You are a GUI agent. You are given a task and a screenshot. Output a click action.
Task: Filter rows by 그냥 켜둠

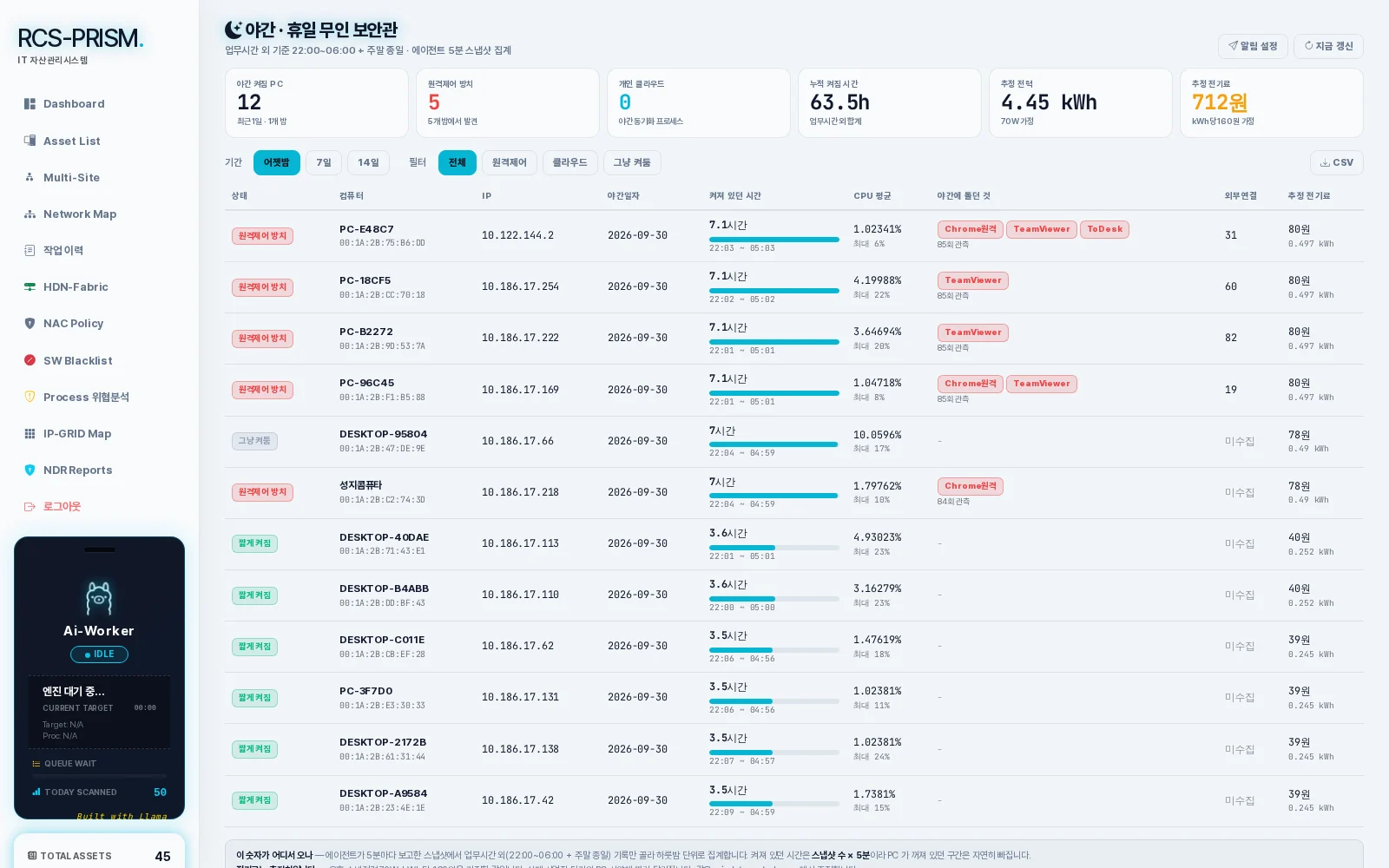[x=632, y=162]
